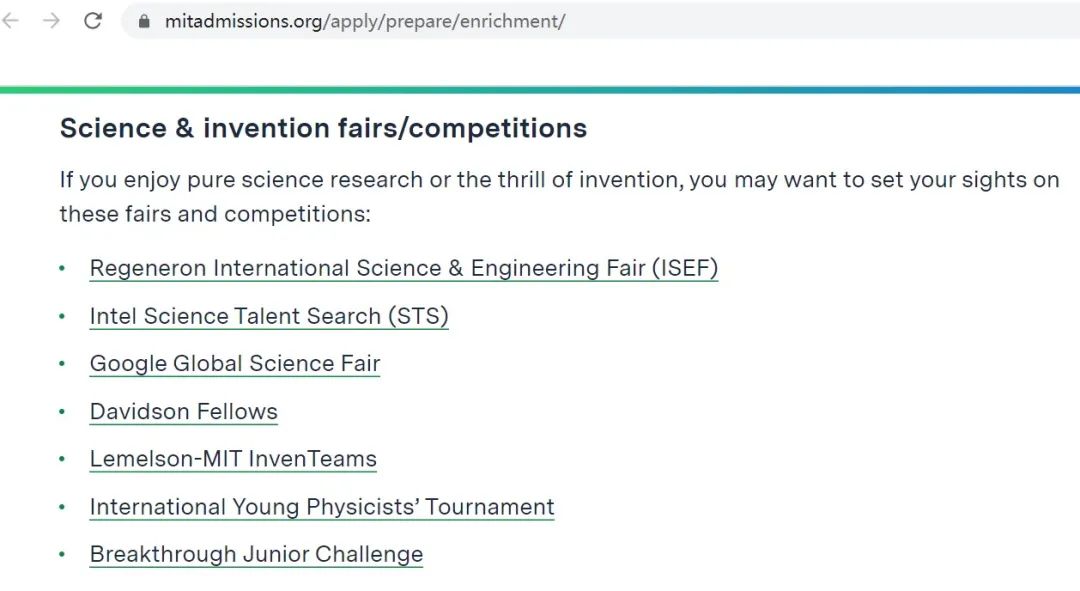
Task: Open International Young Physicists' Tournament link
Action: tap(322, 507)
